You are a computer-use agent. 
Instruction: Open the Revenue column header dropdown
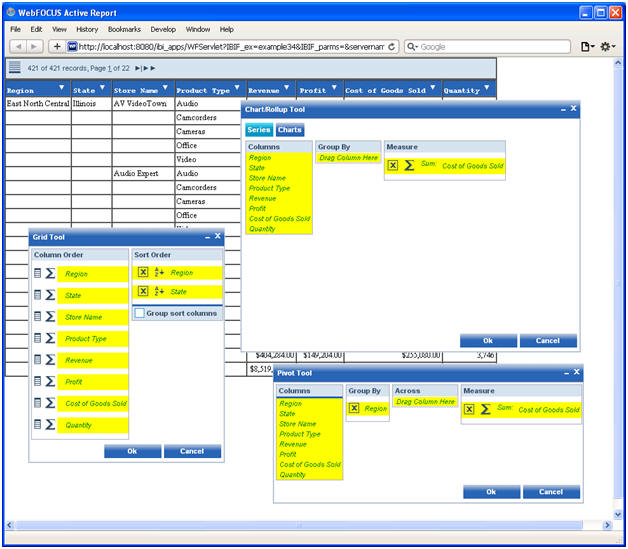[x=286, y=88]
